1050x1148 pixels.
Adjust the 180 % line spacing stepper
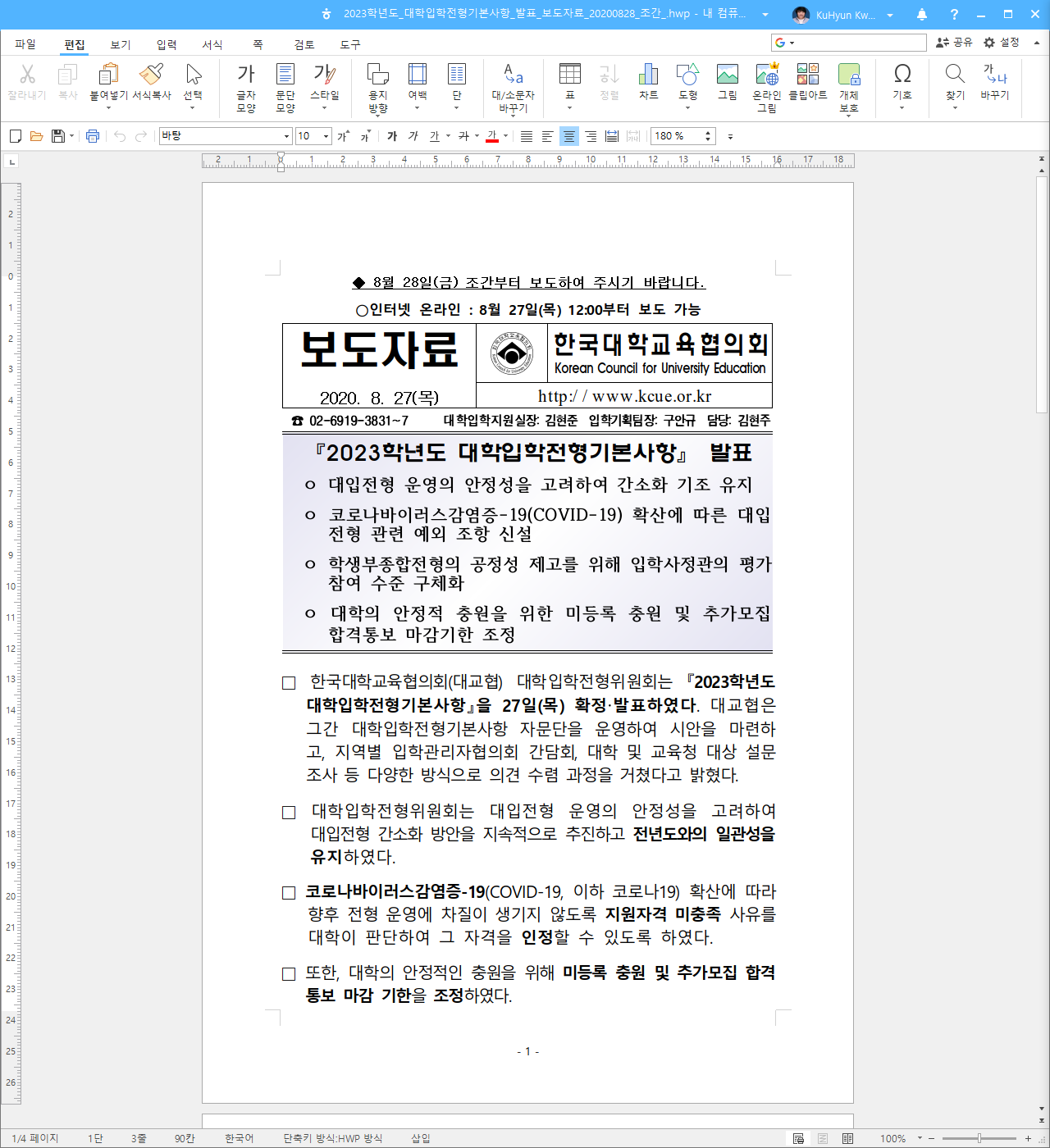coord(709,136)
